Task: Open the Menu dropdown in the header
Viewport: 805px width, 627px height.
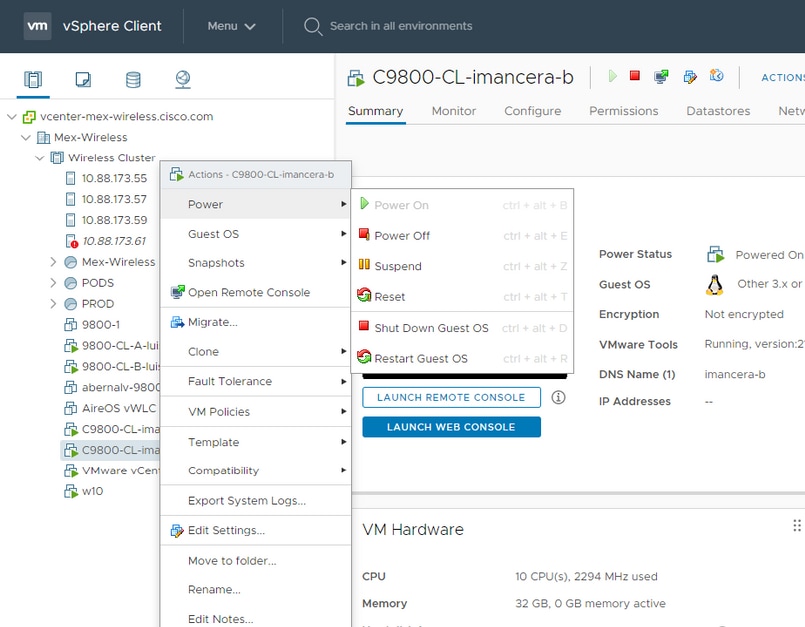Action: [232, 26]
